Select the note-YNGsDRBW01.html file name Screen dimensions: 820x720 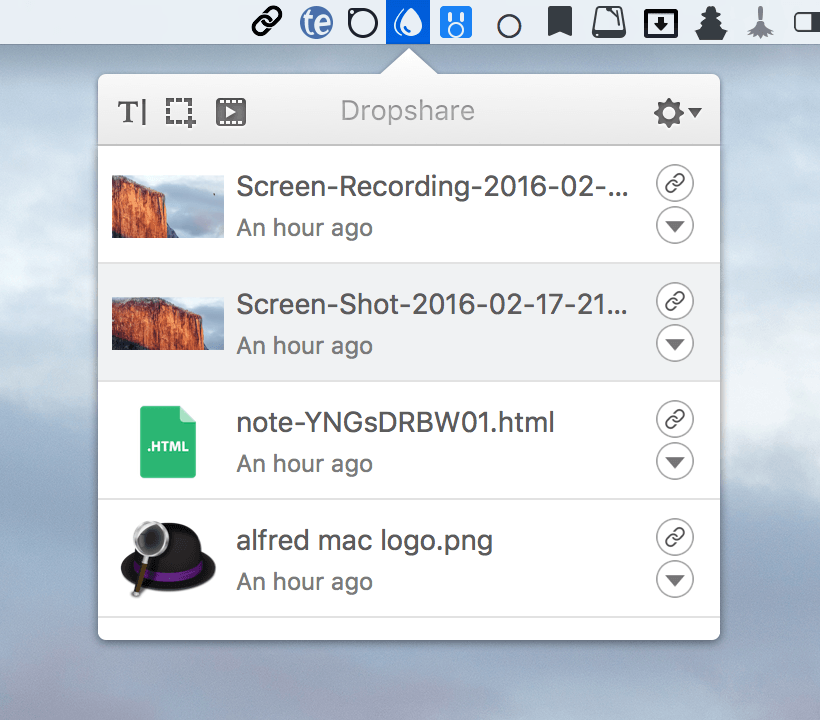pyautogui.click(x=395, y=422)
